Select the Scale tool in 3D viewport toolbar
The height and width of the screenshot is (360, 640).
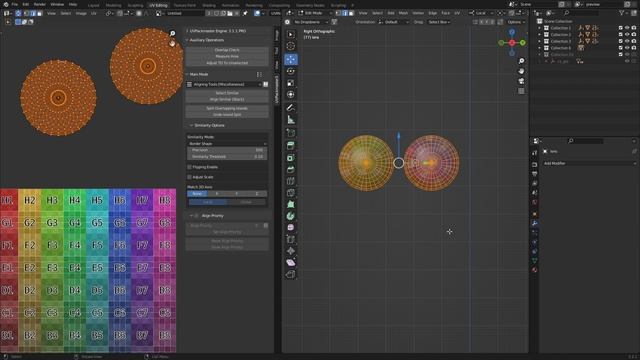pos(291,83)
